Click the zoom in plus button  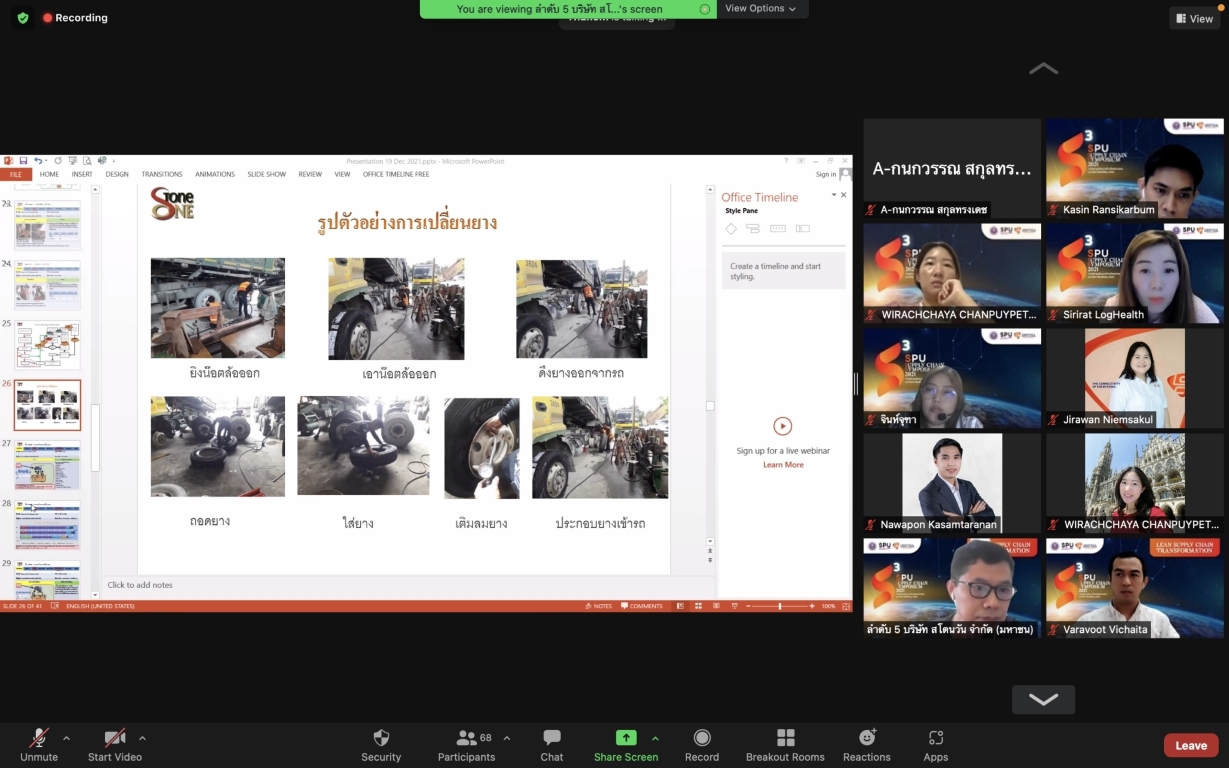(811, 606)
